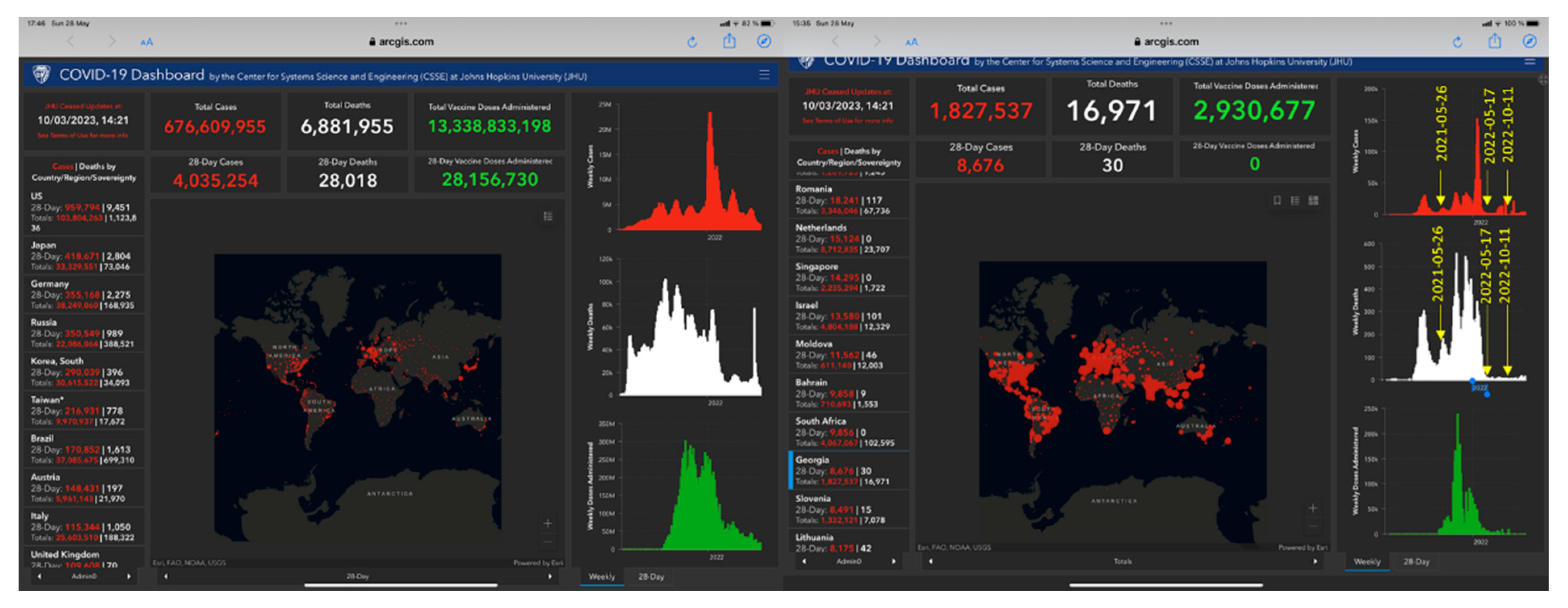The height and width of the screenshot is (608, 1568).
Task: Select the Georgia entry in the country list
Action: (x=849, y=470)
